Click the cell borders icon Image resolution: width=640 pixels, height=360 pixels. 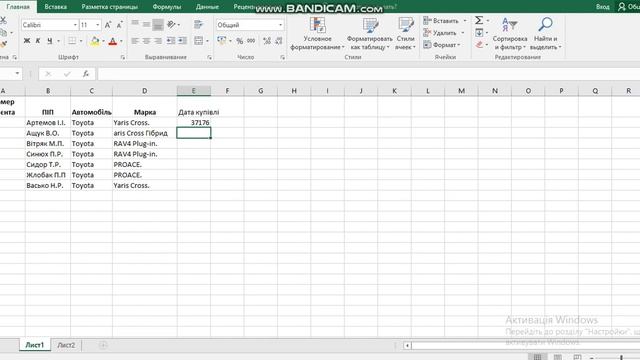coord(72,41)
